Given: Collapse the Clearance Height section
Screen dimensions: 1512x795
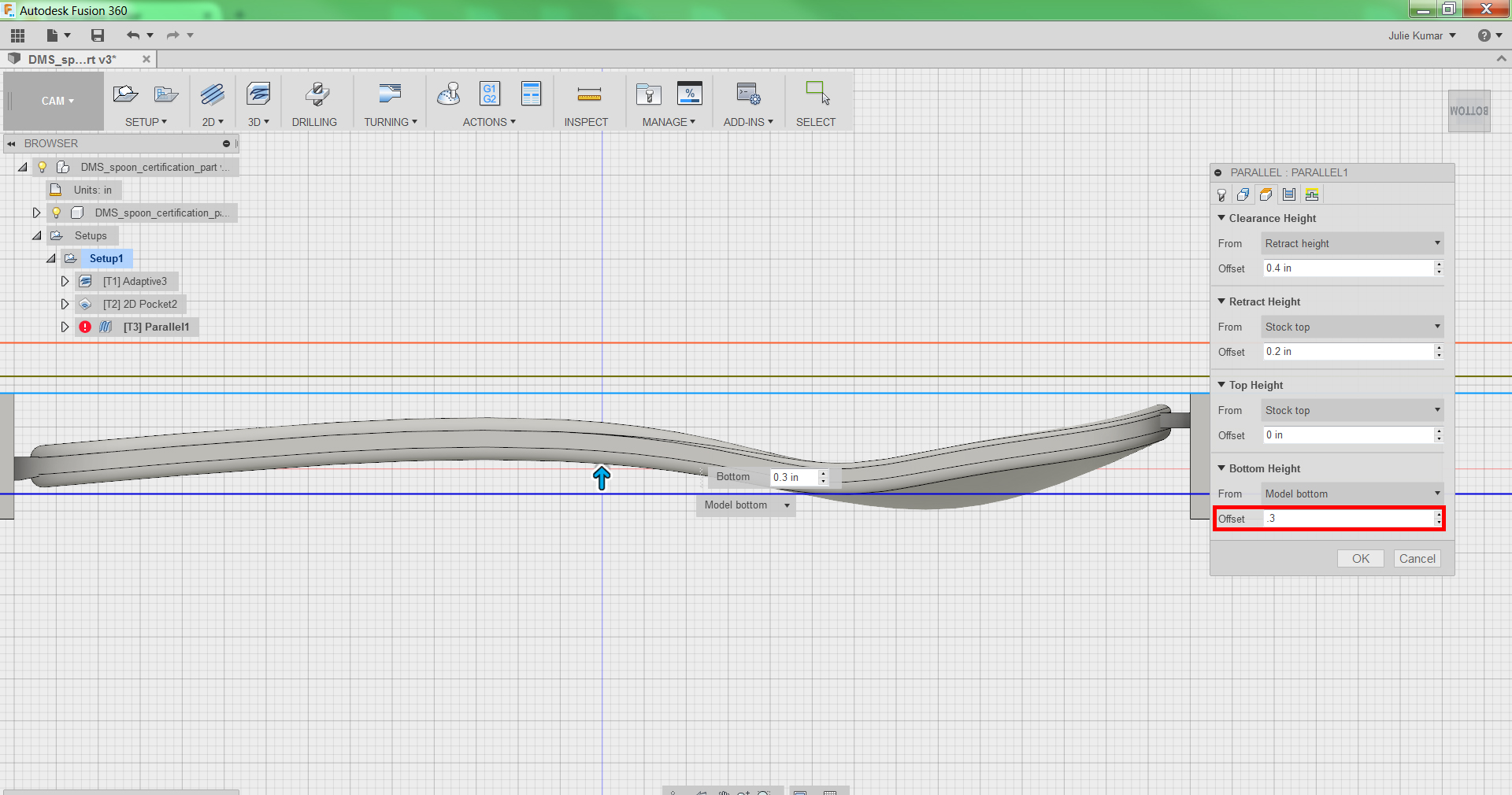Looking at the screenshot, I should [1221, 218].
